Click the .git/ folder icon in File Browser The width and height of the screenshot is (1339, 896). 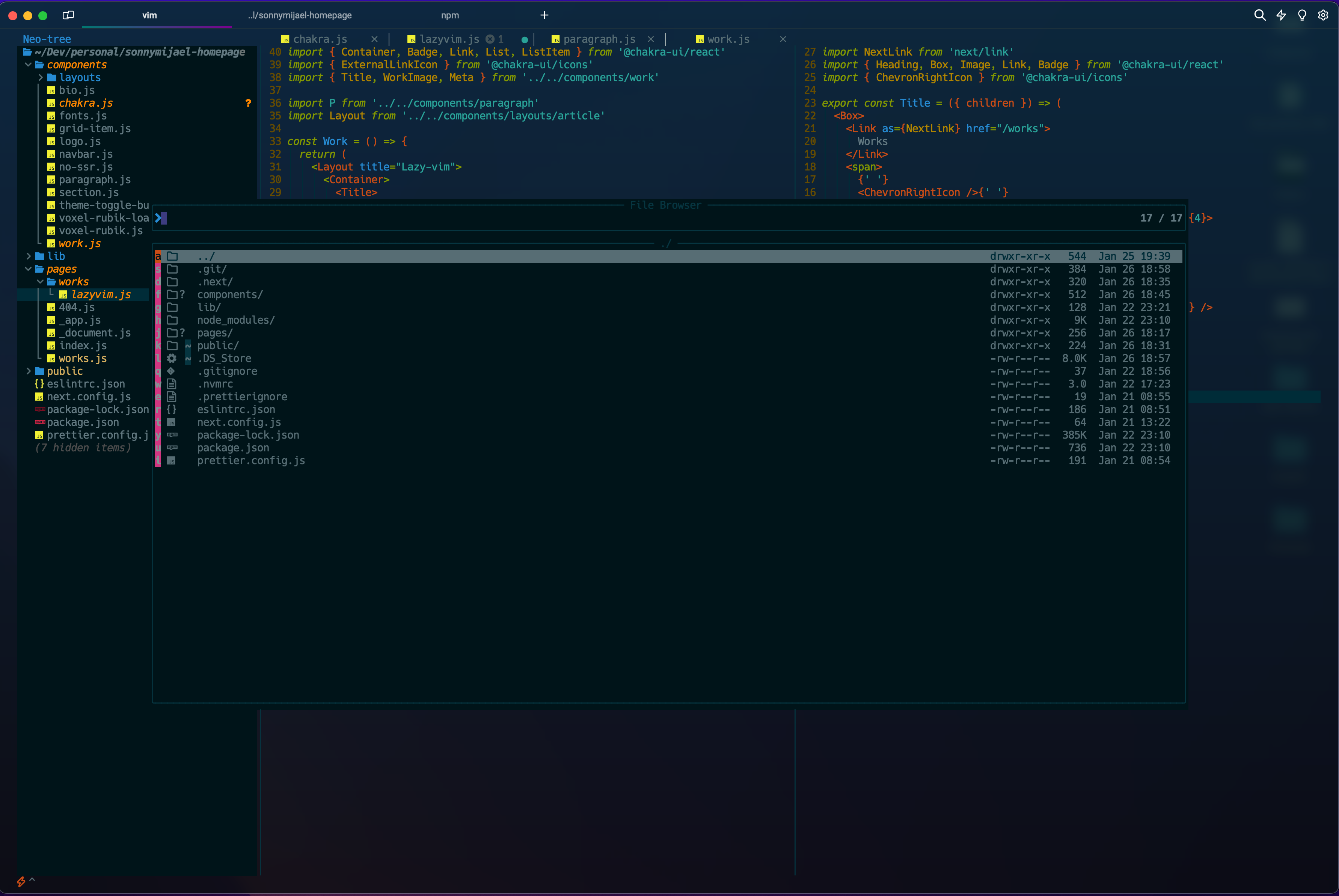point(172,269)
